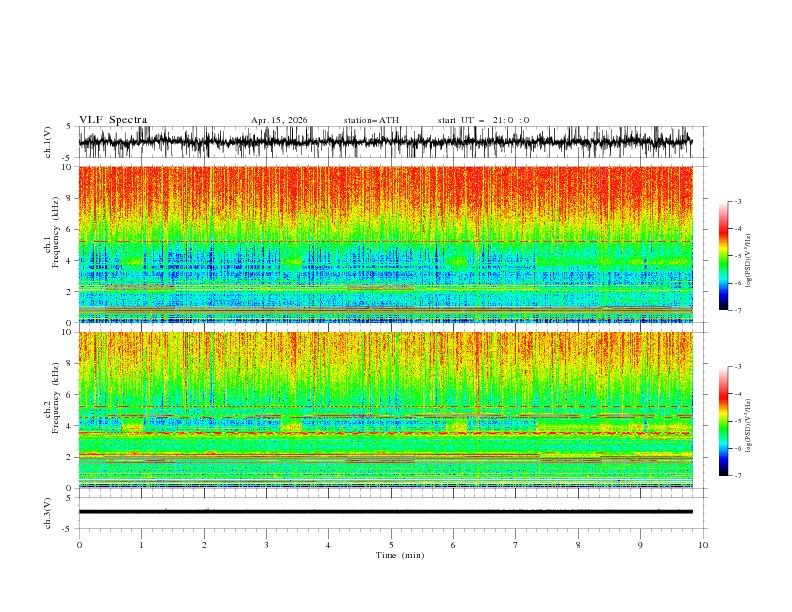Click the ch.1 colorbar "log(PSD)(V²/Hz)" label
Viewport: 792px width, 612px height.
pyautogui.click(x=748, y=261)
